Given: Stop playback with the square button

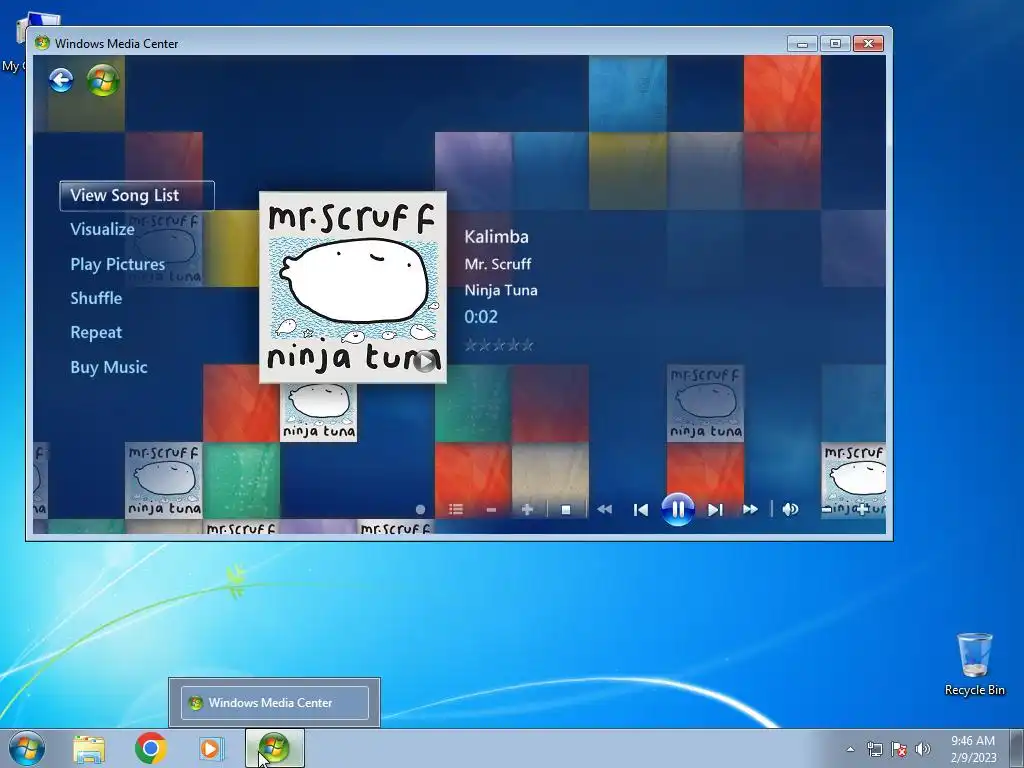Looking at the screenshot, I should (x=566, y=509).
